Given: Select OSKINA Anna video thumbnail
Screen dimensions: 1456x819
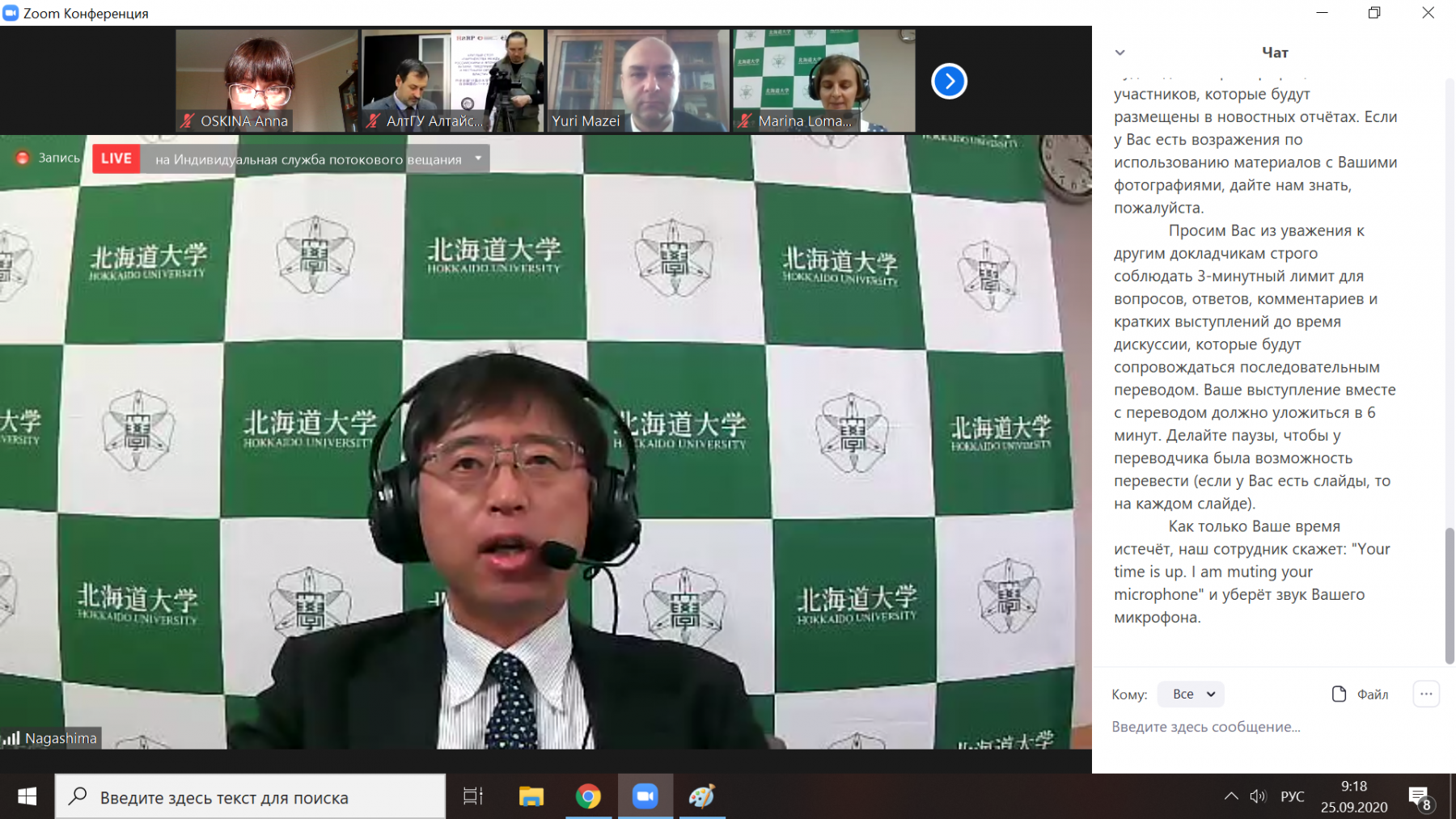Looking at the screenshot, I should (266, 81).
